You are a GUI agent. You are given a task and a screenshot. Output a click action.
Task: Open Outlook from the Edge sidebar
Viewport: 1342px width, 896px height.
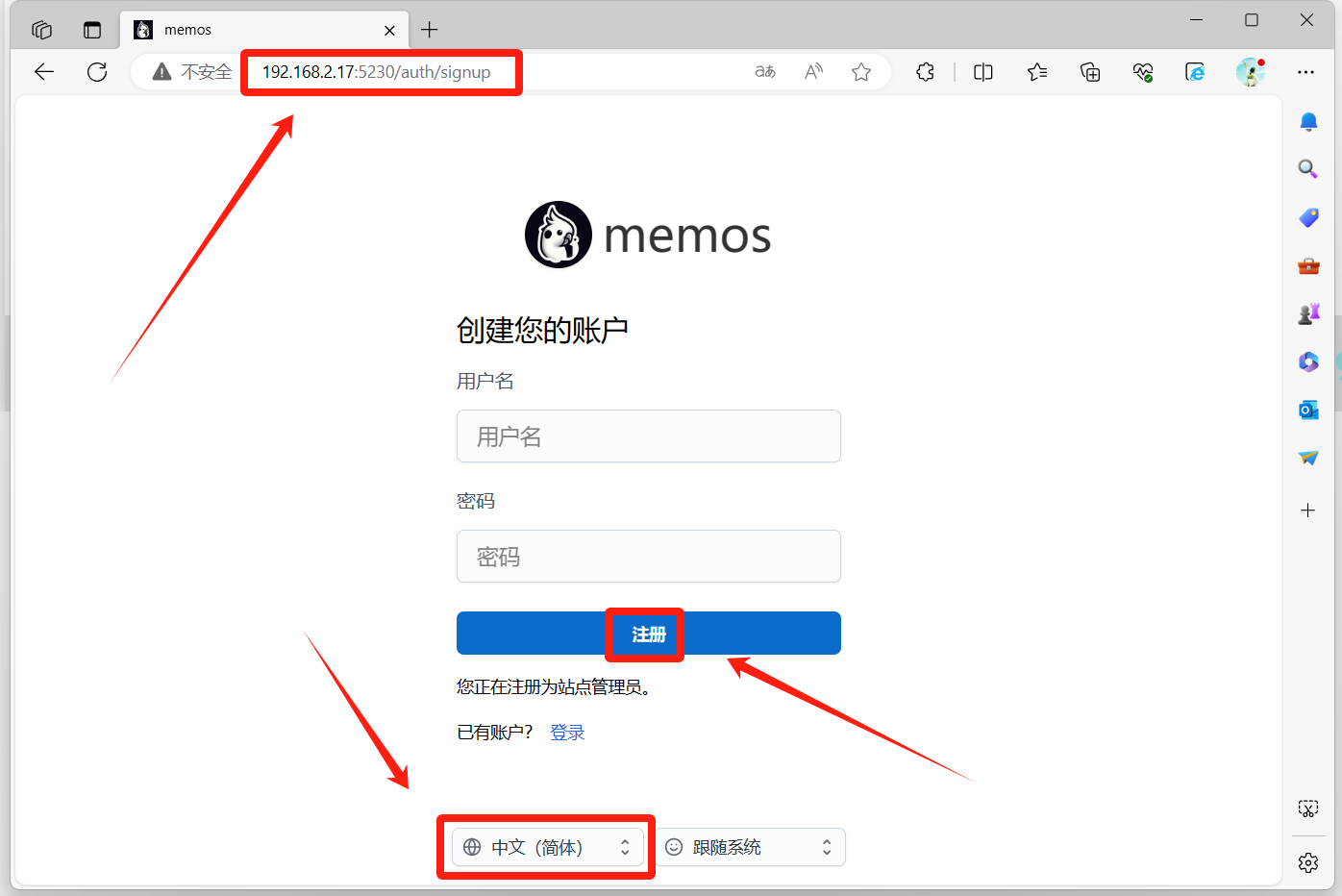tap(1307, 411)
